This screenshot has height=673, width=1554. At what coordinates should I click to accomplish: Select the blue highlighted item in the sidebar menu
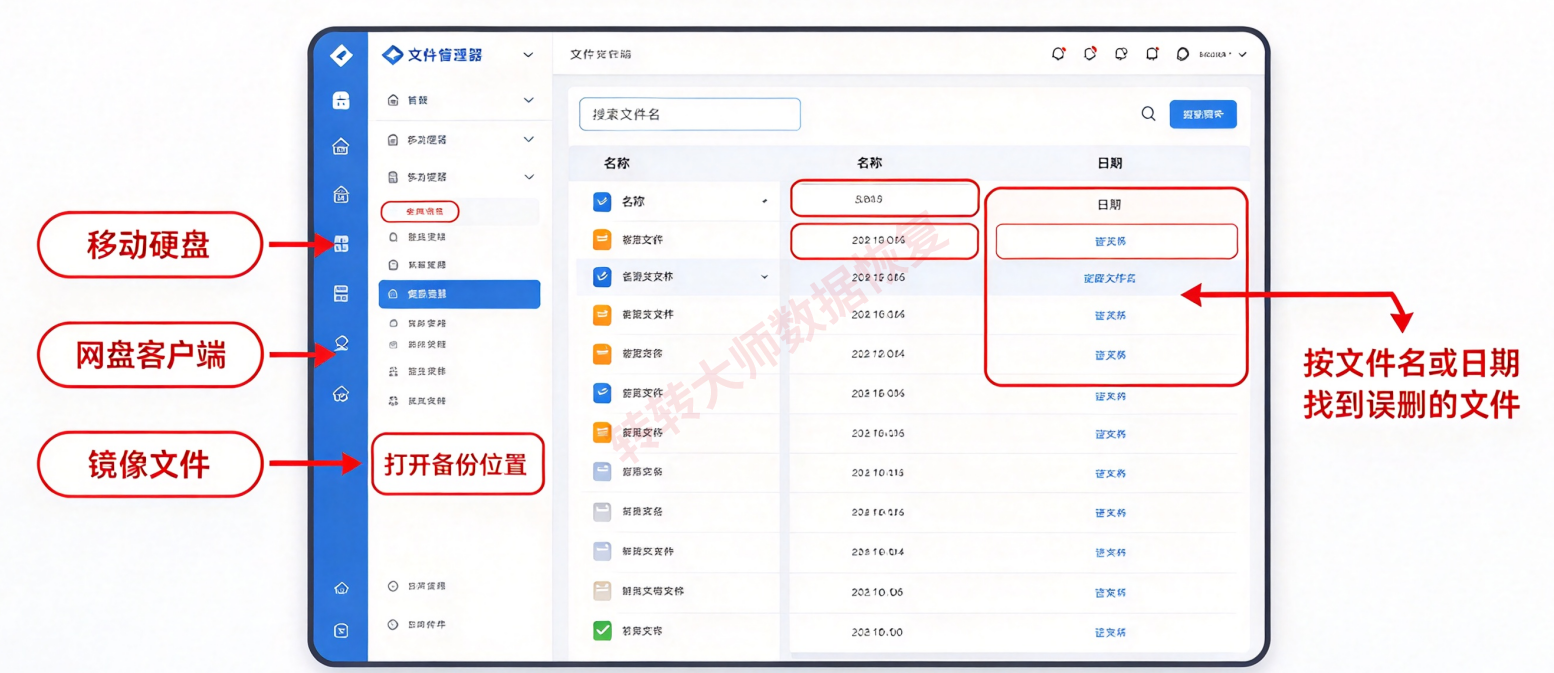[x=459, y=294]
